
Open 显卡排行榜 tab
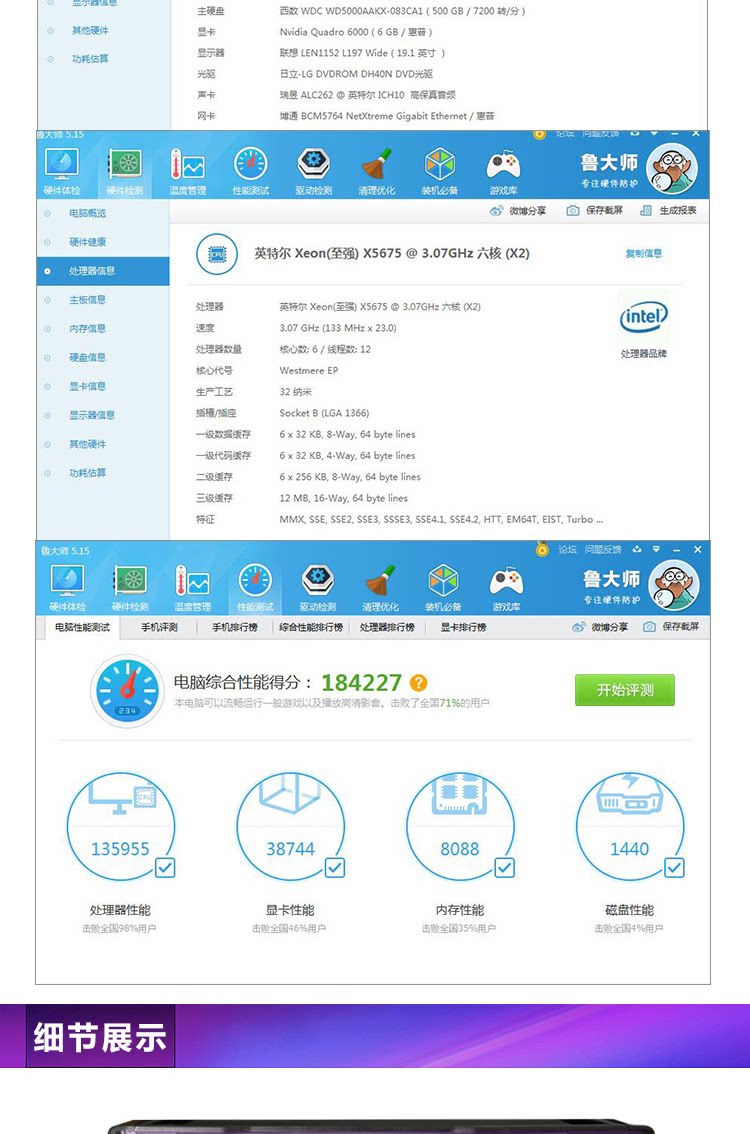point(464,627)
